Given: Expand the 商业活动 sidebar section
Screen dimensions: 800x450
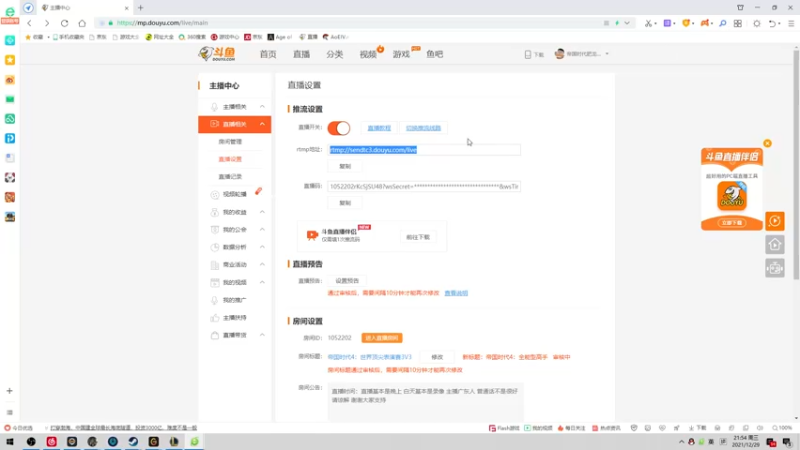Looking at the screenshot, I should [x=262, y=264].
